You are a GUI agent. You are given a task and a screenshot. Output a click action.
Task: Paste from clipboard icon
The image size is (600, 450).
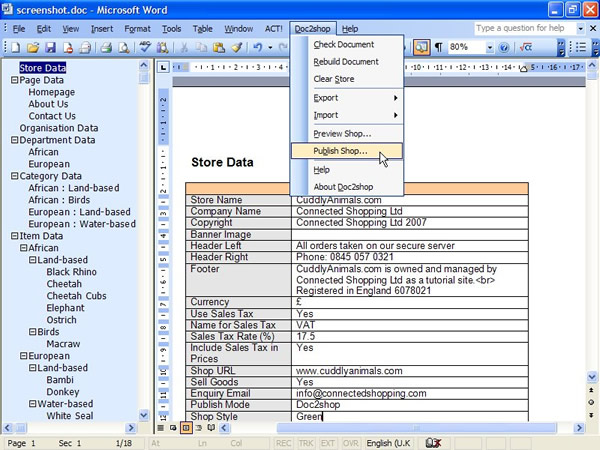tap(218, 47)
